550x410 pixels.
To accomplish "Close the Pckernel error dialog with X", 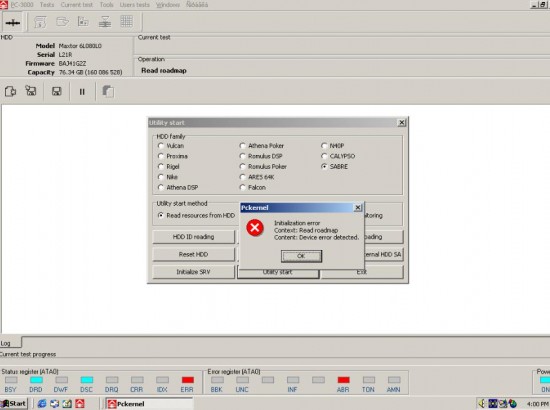I will click(x=357, y=208).
